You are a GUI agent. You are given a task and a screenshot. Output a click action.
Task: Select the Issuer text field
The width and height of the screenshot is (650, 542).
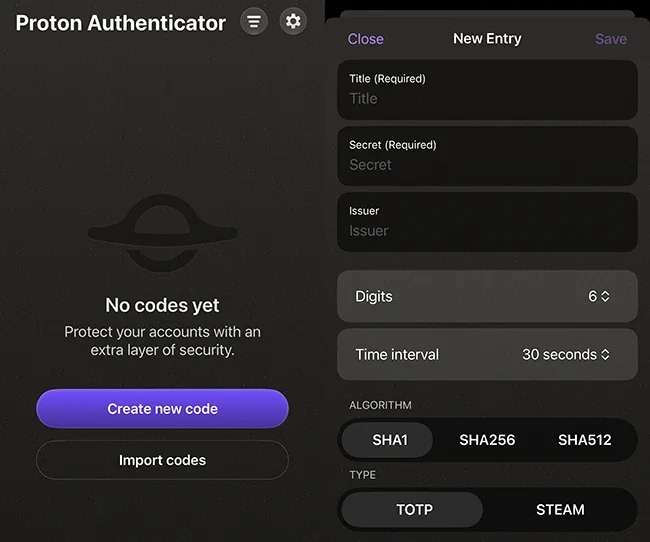click(x=487, y=231)
